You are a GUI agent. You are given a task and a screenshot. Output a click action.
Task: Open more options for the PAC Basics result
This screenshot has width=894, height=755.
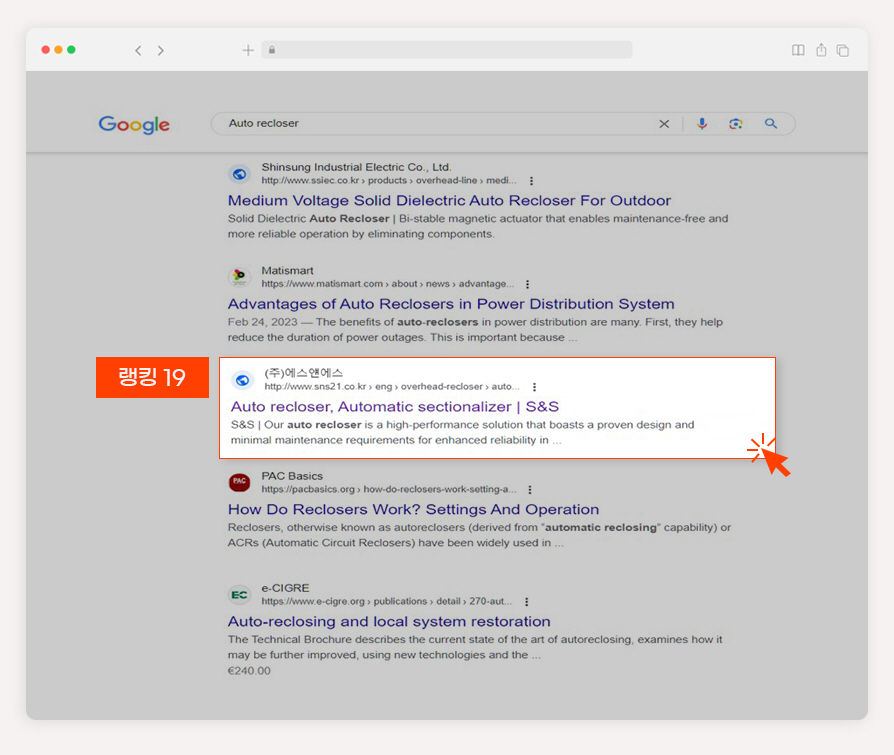click(x=530, y=490)
